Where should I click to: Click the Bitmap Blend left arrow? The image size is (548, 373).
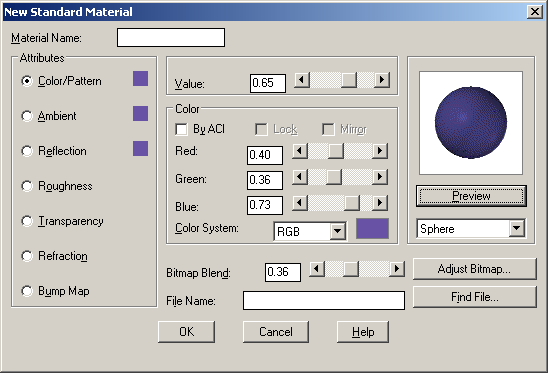pos(317,269)
